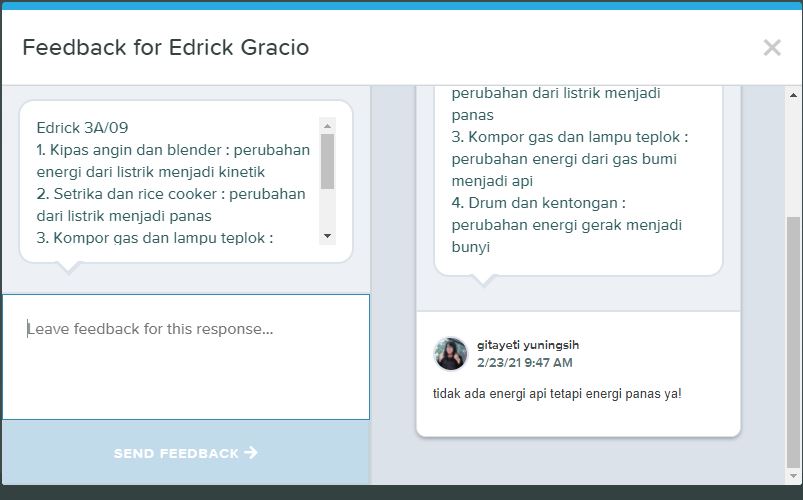Image resolution: width=803 pixels, height=500 pixels.
Task: Click the comment 'tidak ada energi api tetapi energi panas ya!'
Action: [x=557, y=394]
